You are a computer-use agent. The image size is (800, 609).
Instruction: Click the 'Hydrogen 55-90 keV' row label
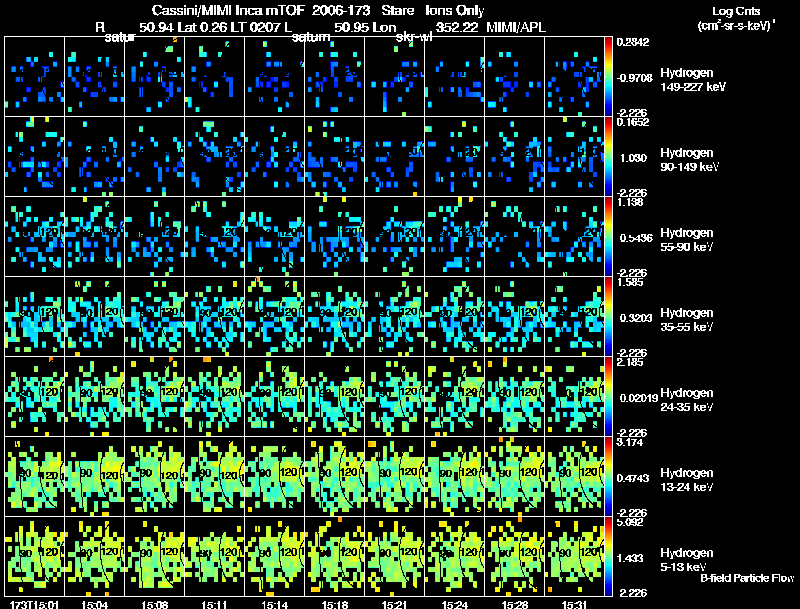tap(687, 240)
